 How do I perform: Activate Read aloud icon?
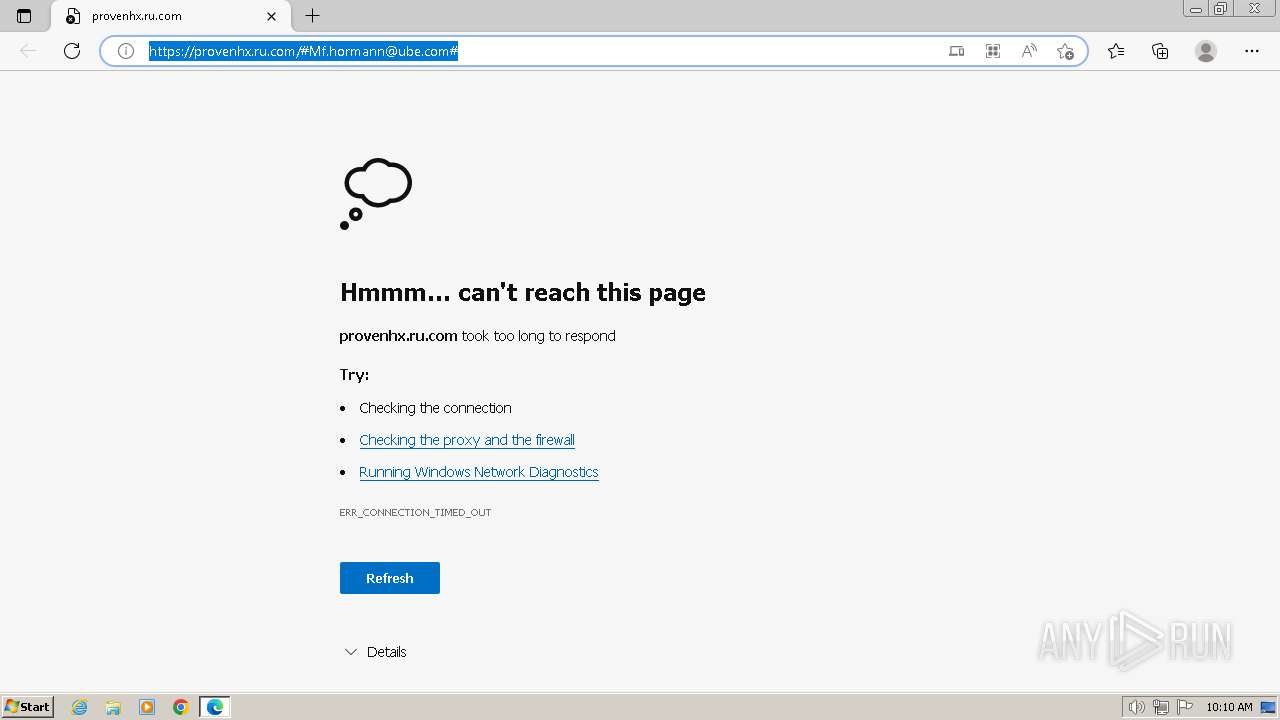click(x=1029, y=51)
